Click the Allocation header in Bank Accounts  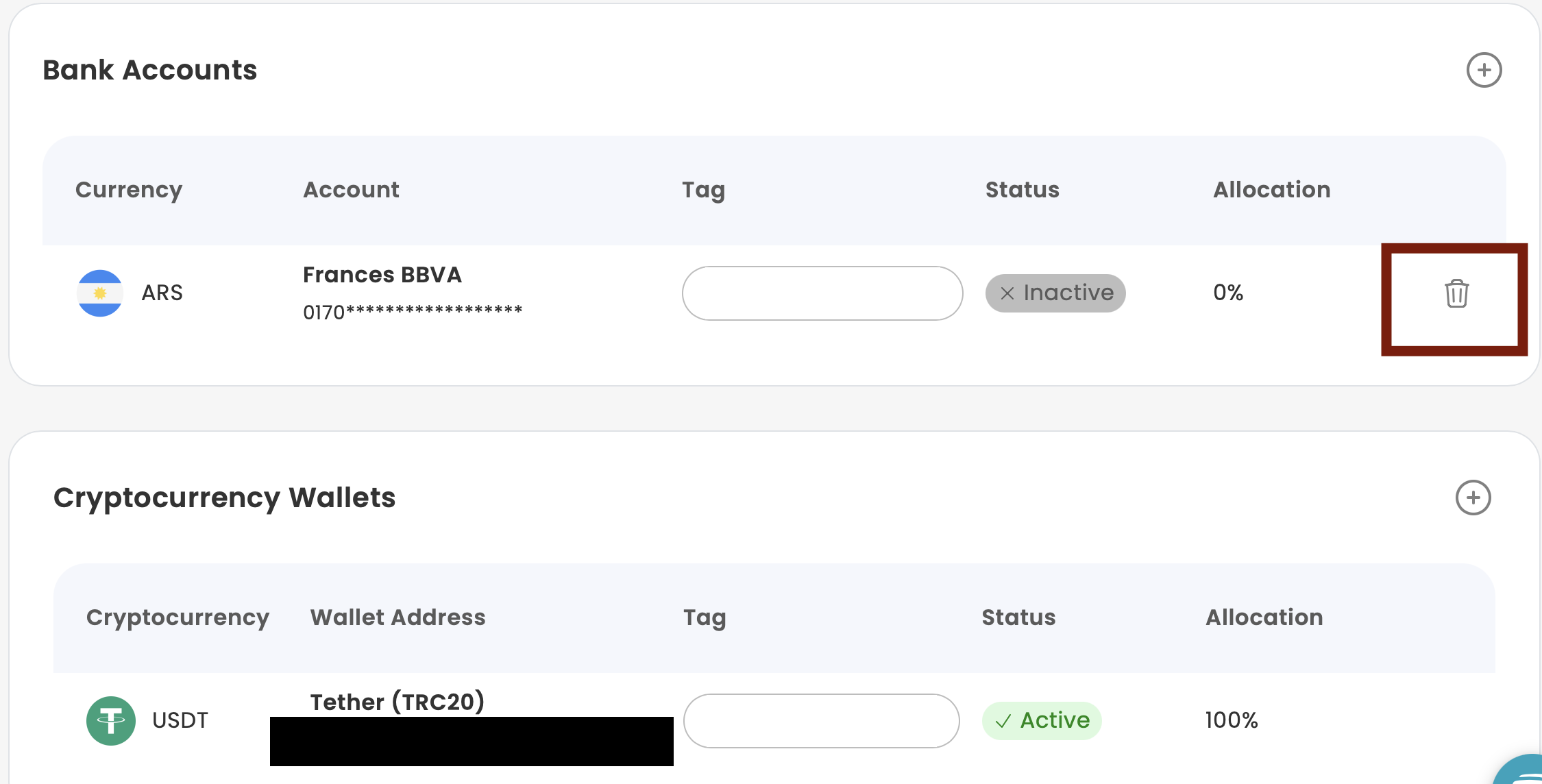[x=1272, y=190]
